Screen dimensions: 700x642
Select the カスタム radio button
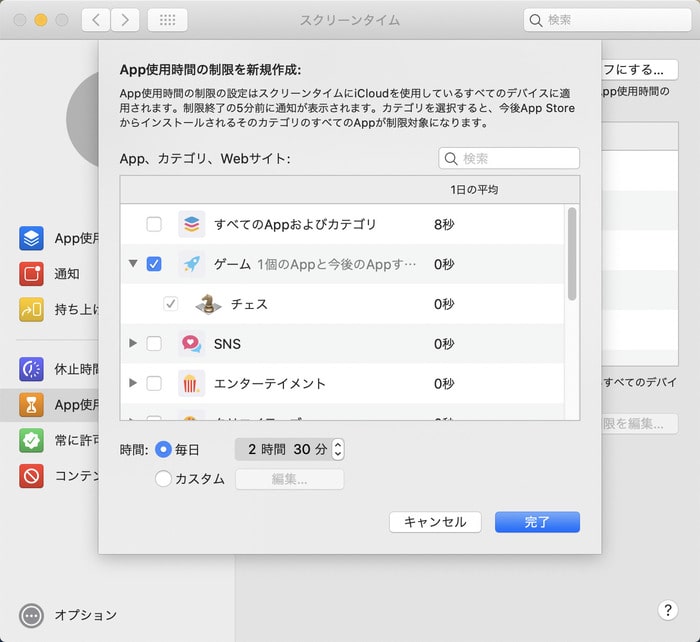click(164, 479)
